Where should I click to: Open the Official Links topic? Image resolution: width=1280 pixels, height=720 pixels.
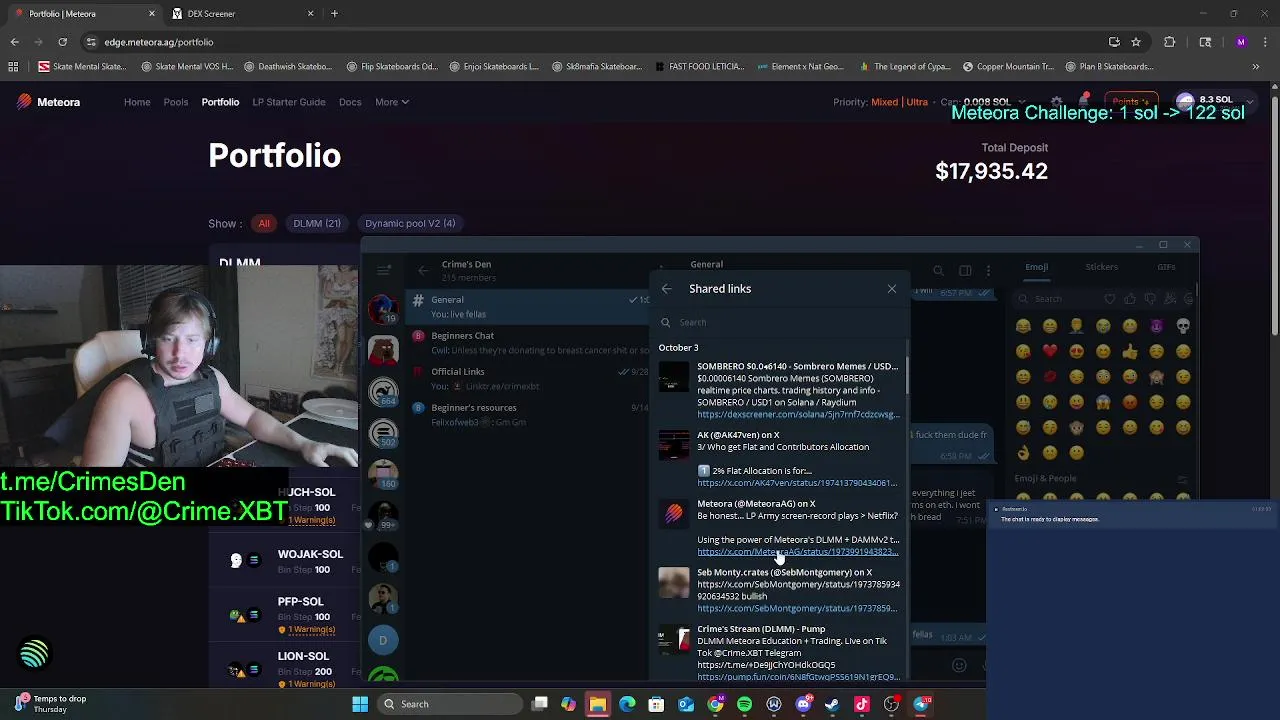528,378
